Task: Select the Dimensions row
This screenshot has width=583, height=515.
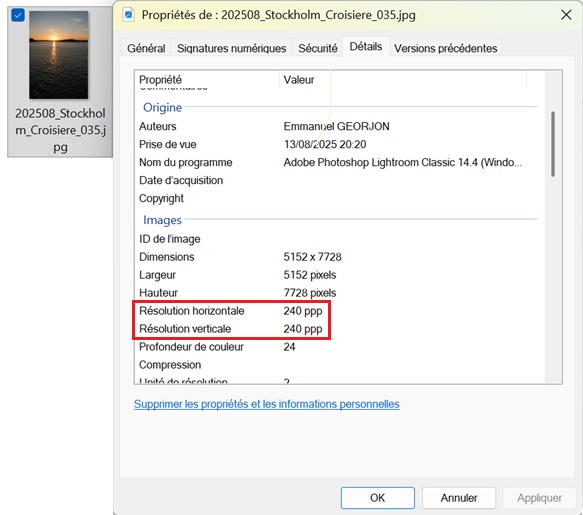Action: point(336,257)
